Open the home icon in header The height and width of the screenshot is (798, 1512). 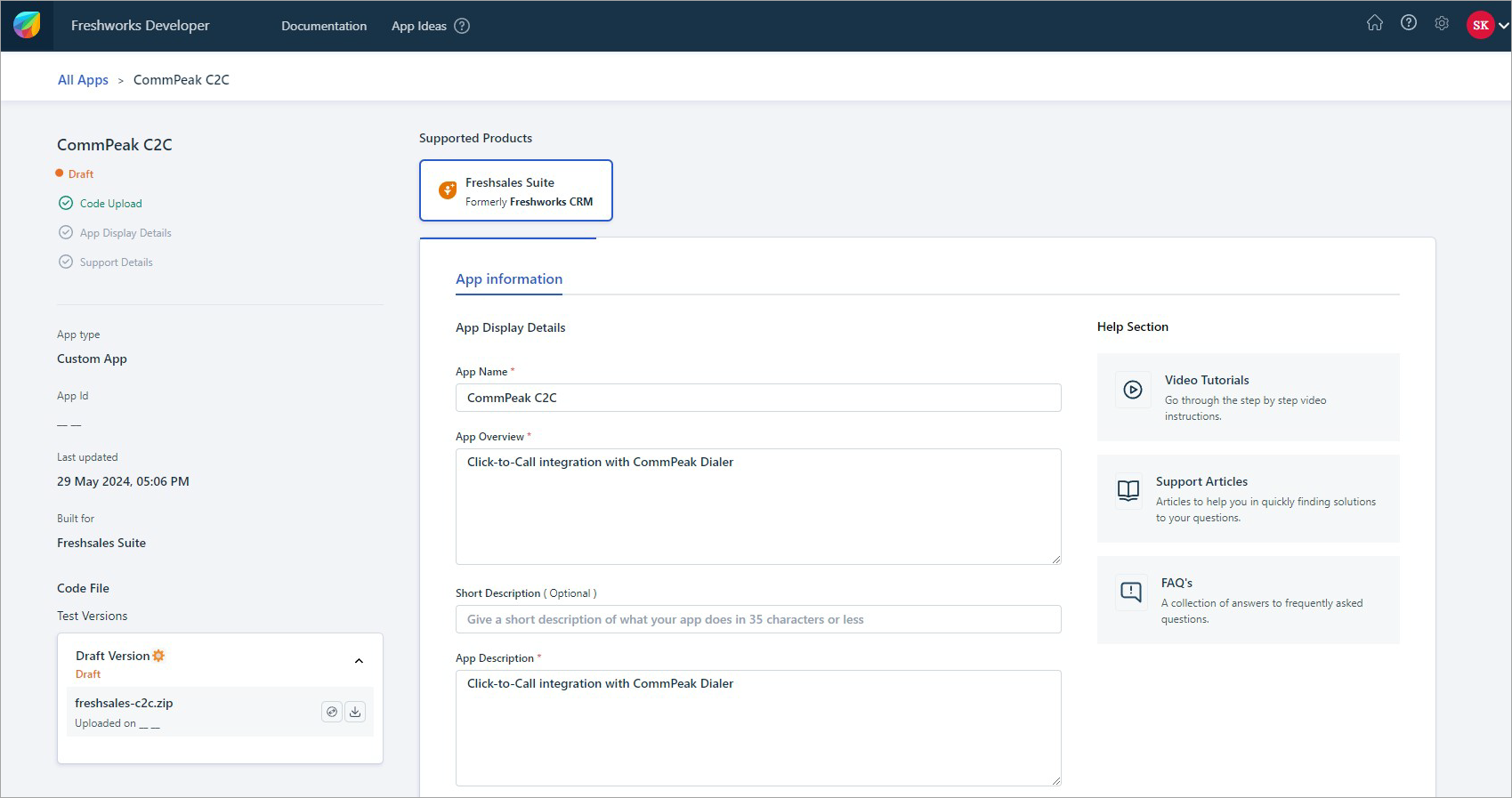1375,23
